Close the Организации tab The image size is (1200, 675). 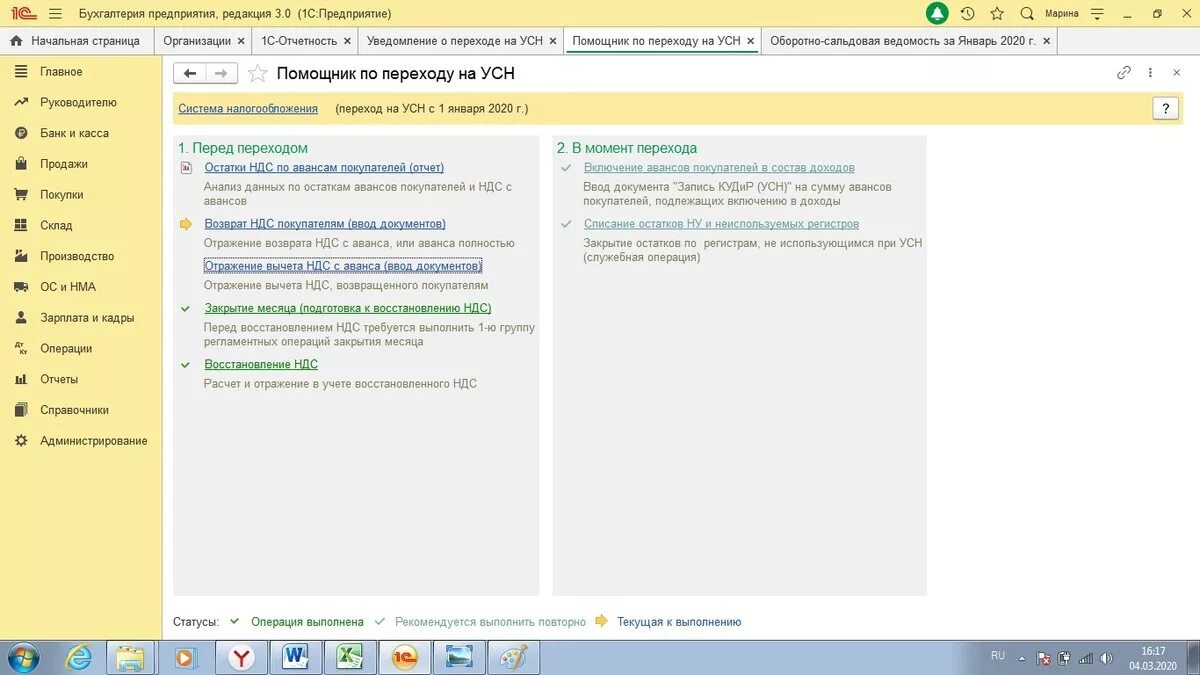(241, 41)
